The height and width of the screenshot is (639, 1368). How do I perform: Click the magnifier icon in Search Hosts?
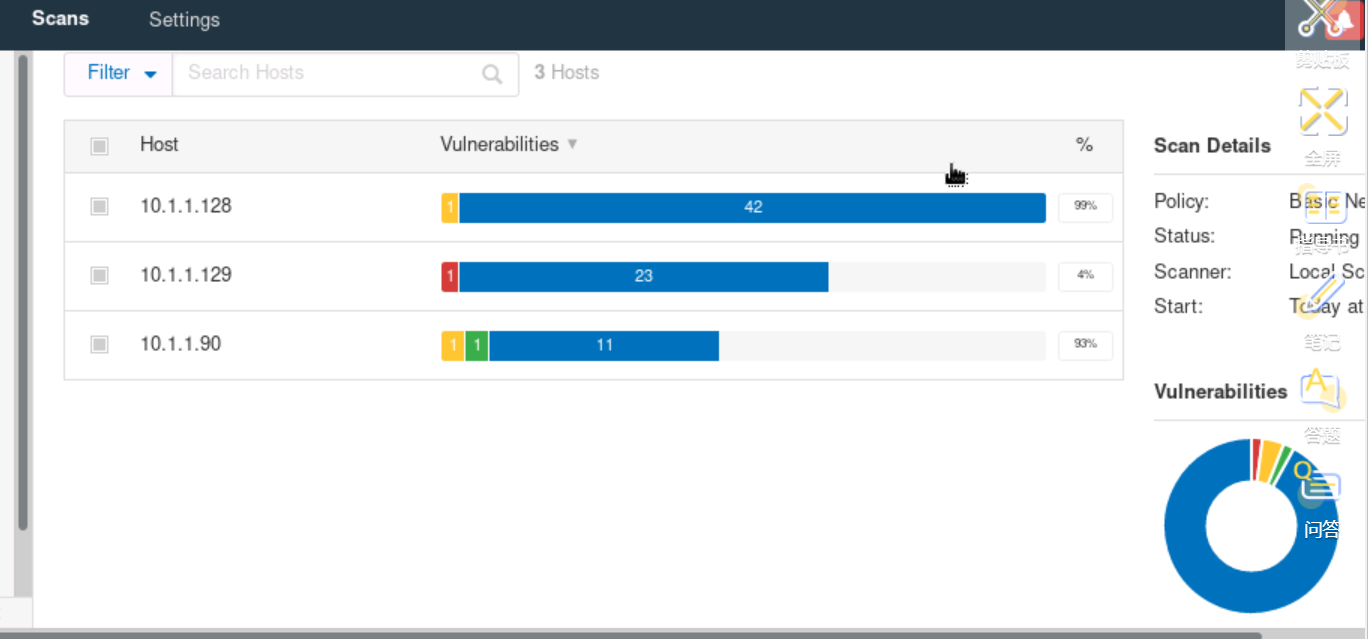coord(492,74)
